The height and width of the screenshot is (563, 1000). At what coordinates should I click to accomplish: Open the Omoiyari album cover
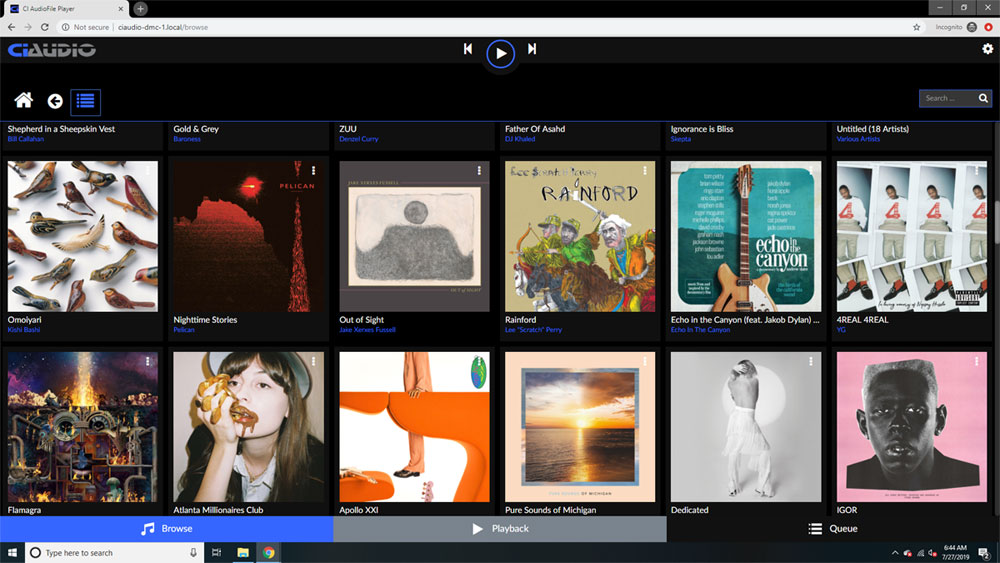click(83, 236)
